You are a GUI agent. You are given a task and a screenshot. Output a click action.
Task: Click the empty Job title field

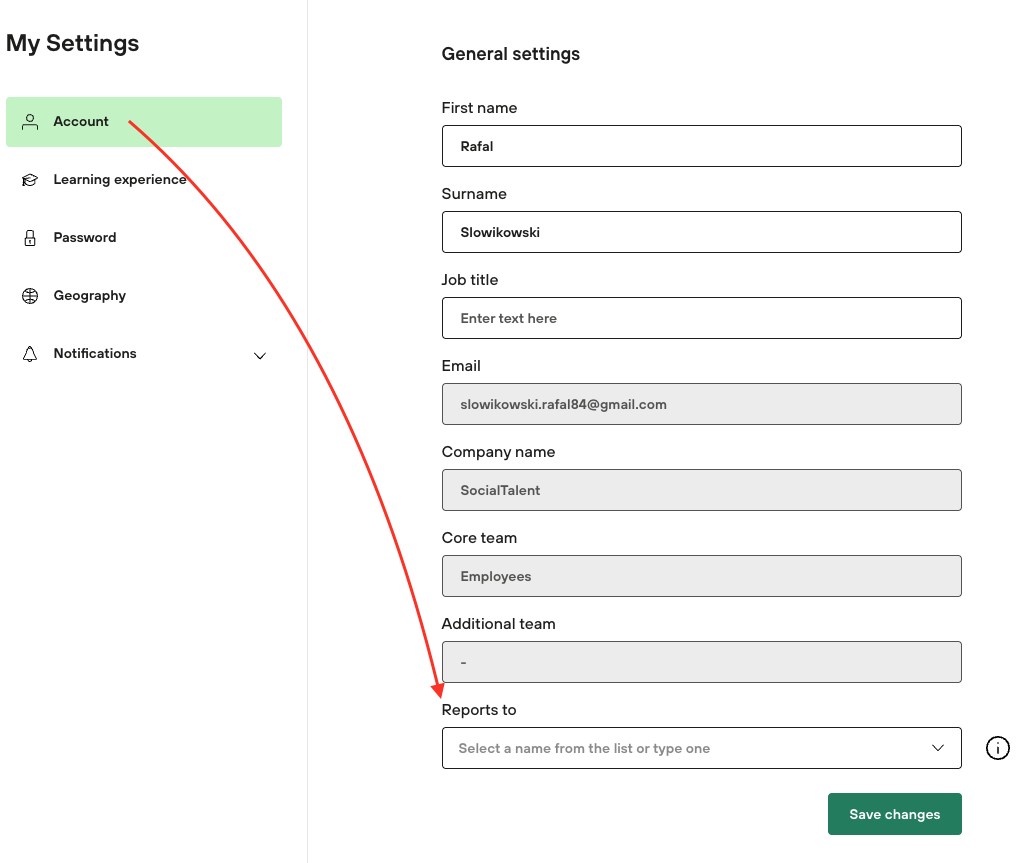click(x=700, y=318)
